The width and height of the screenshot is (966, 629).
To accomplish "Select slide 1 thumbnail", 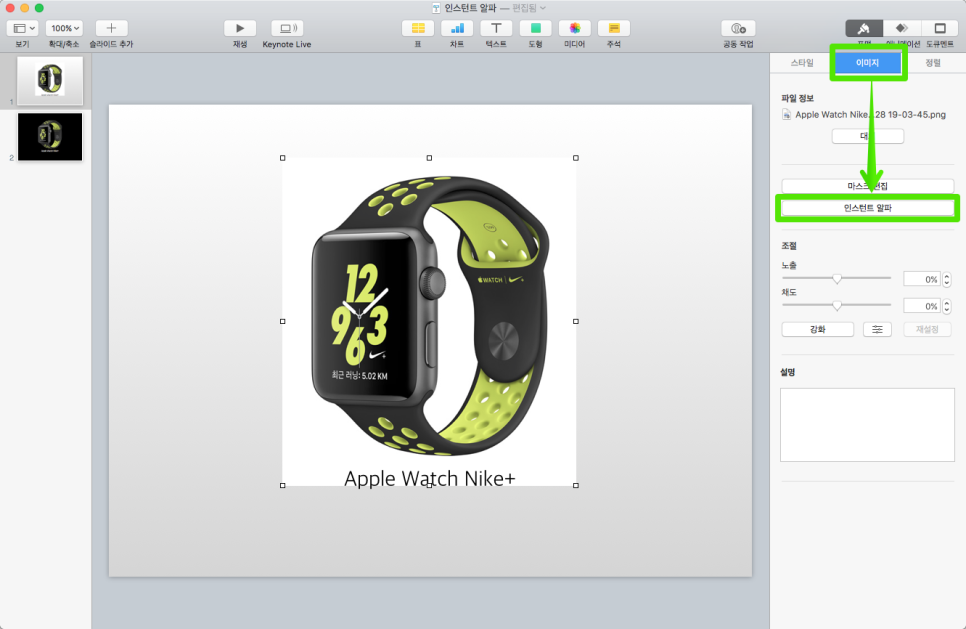I will [50, 81].
